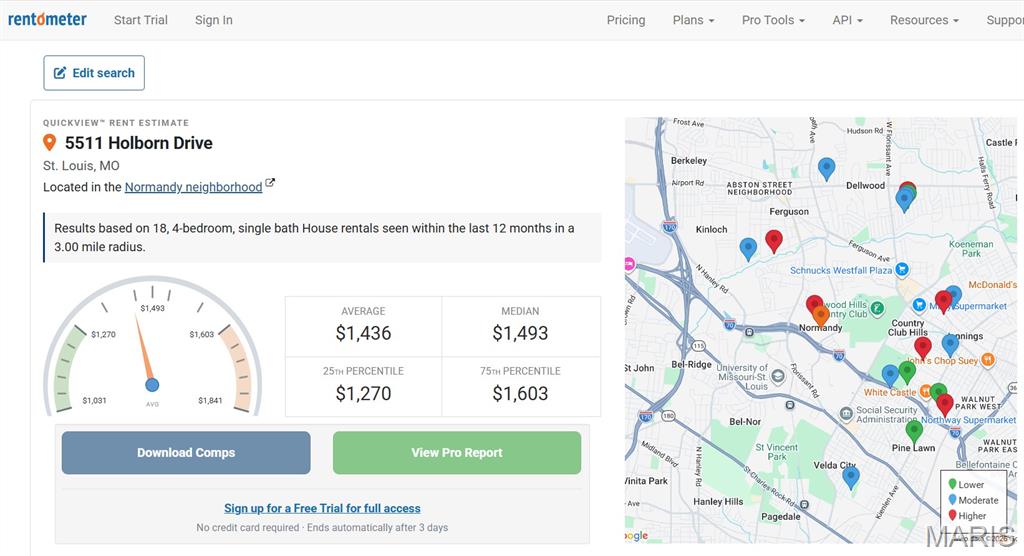Click the St. Louis, MO address line

click(x=81, y=166)
